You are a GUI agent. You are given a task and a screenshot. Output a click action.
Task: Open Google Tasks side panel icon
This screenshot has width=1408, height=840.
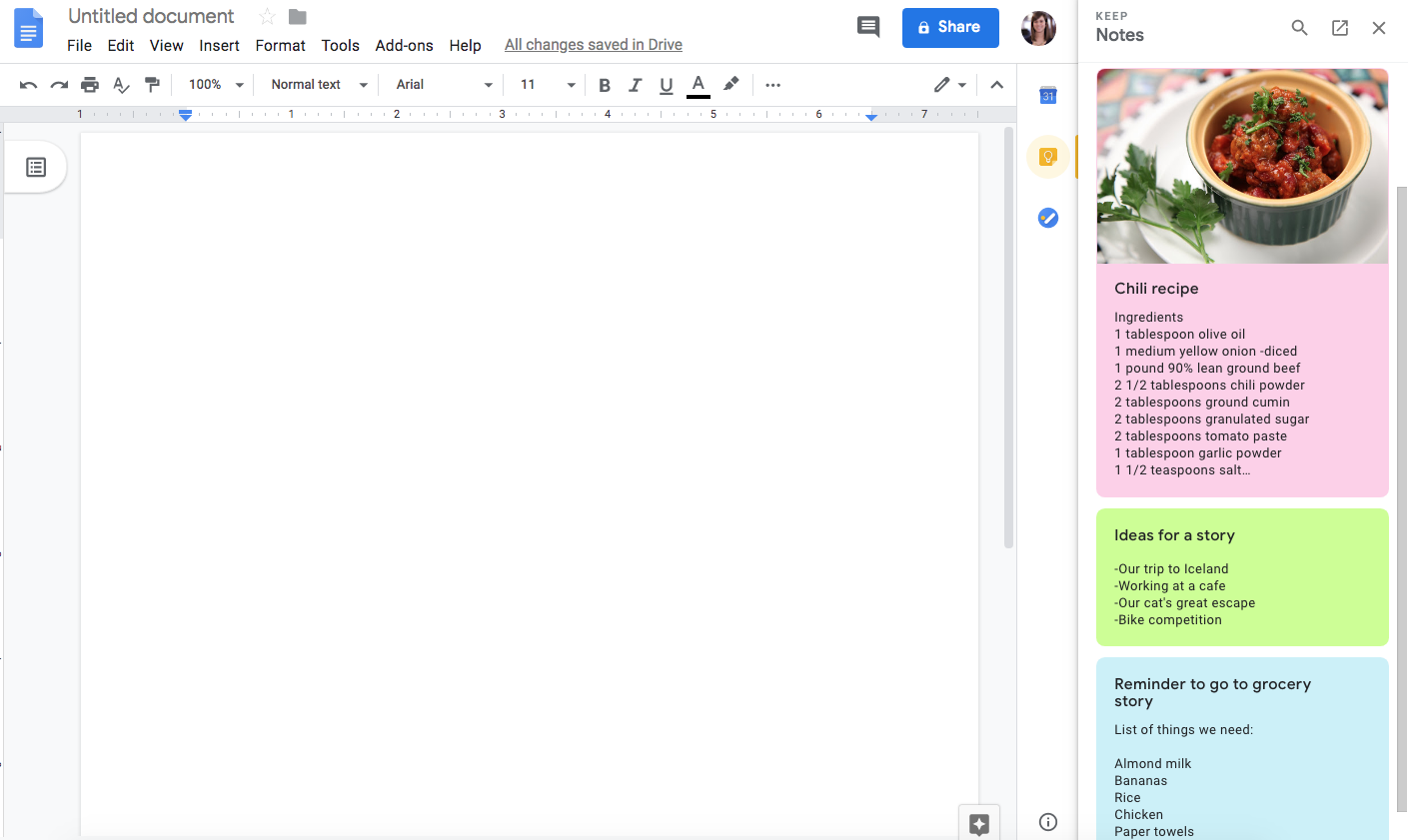1047,218
